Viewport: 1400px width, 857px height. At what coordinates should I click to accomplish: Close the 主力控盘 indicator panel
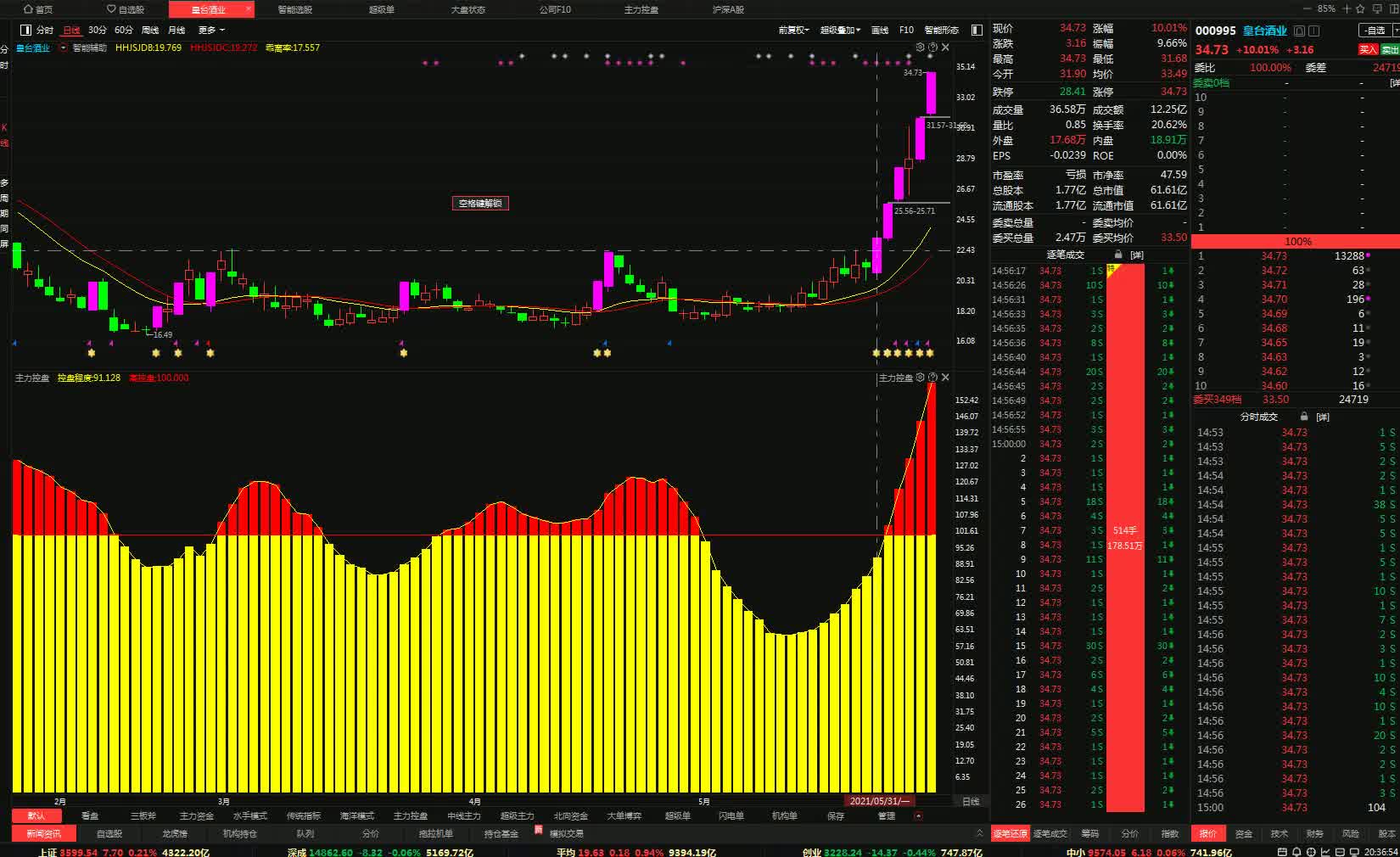(945, 378)
